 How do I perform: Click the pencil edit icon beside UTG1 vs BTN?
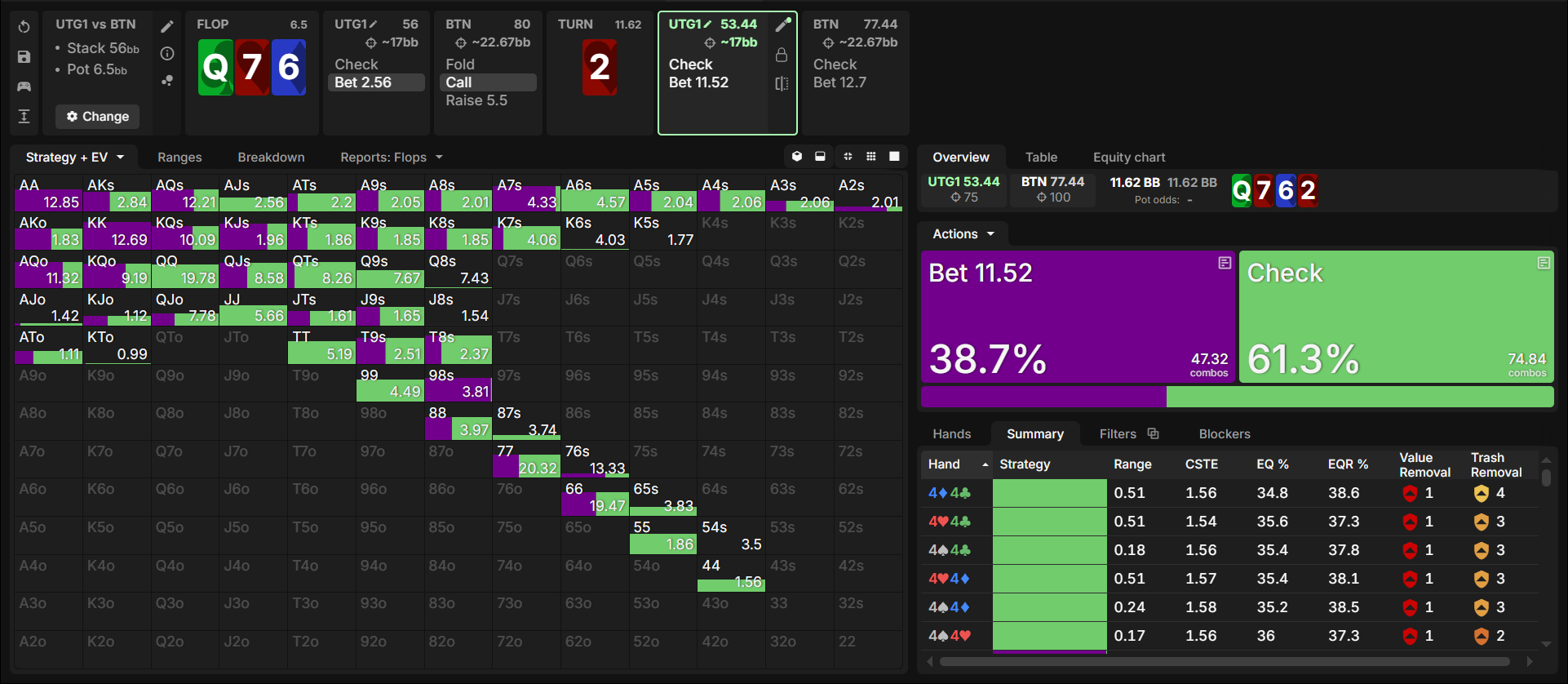(167, 27)
